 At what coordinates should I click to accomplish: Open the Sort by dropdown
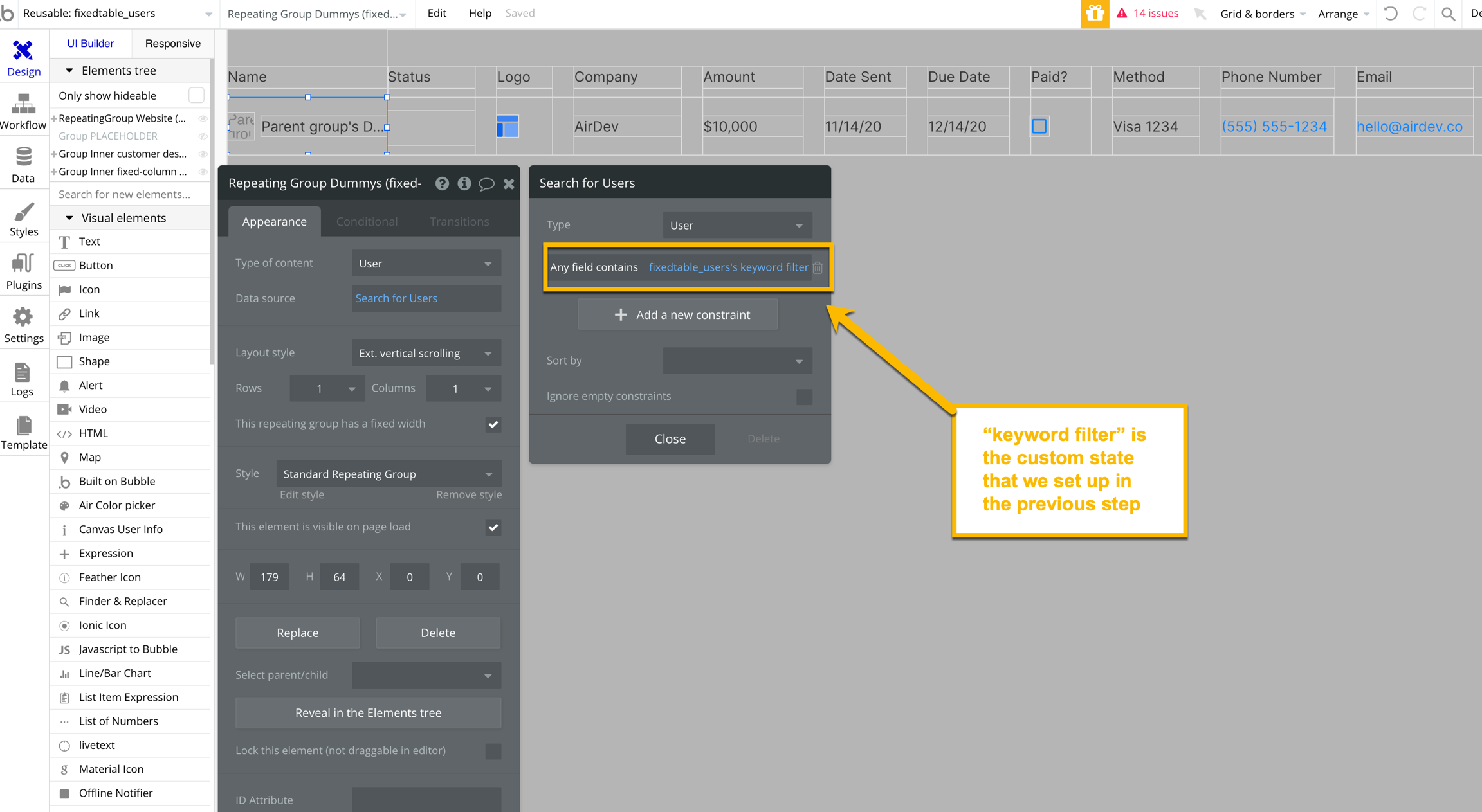pyautogui.click(x=737, y=361)
